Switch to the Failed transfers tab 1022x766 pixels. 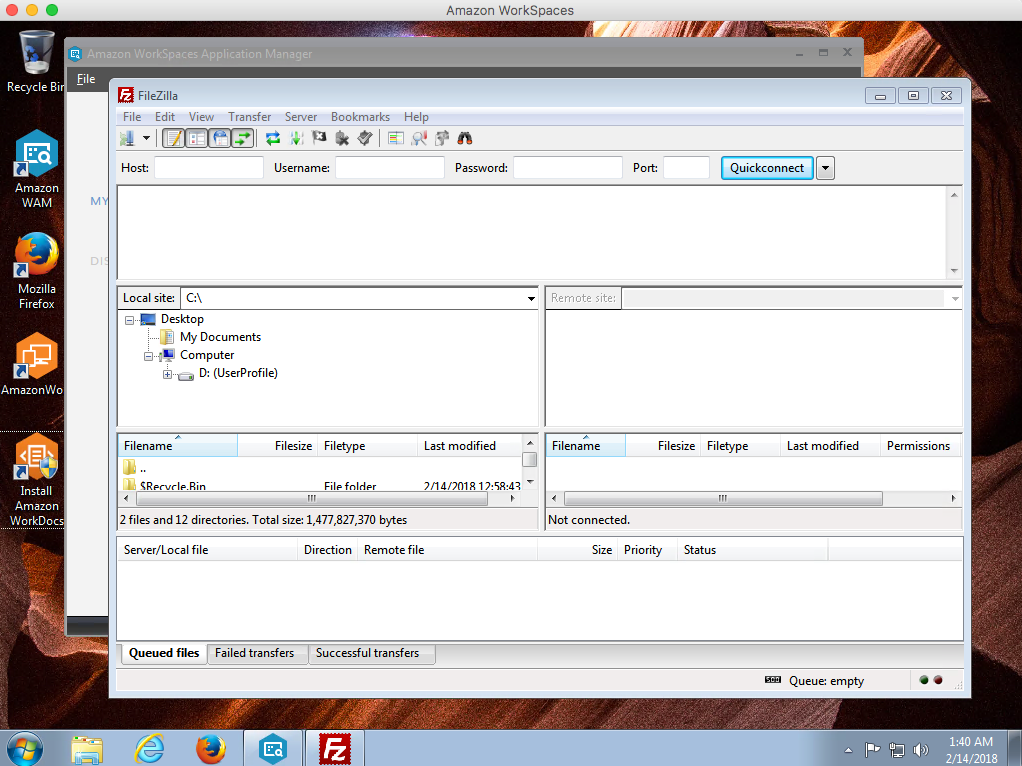pyautogui.click(x=256, y=653)
